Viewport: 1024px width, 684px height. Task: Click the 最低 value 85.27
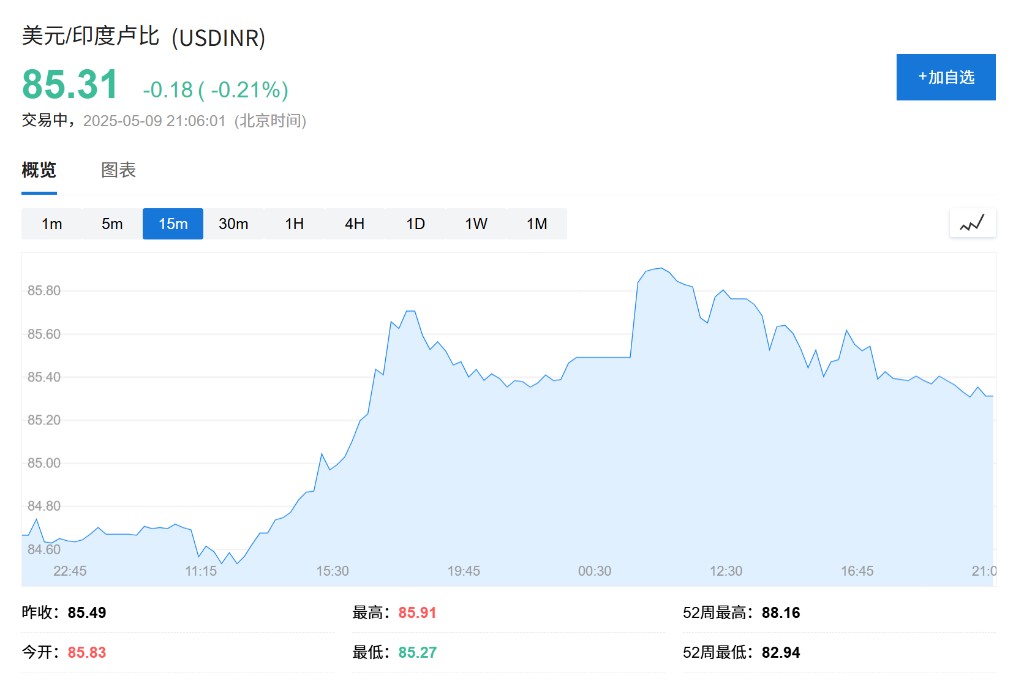coord(417,653)
